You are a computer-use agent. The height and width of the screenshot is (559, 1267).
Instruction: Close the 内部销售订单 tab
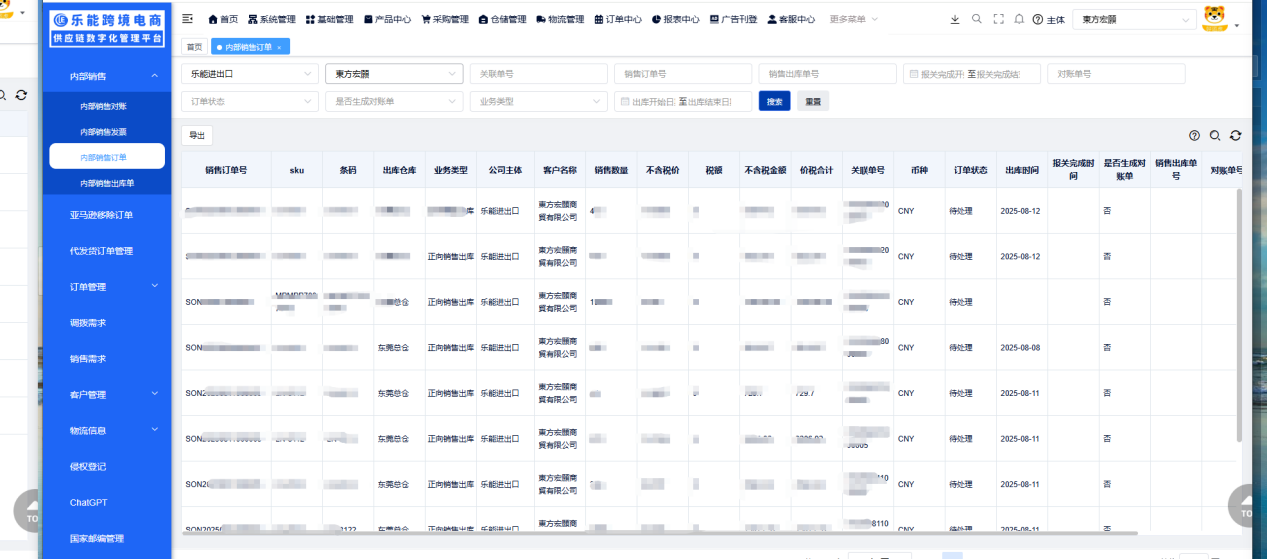(x=279, y=47)
